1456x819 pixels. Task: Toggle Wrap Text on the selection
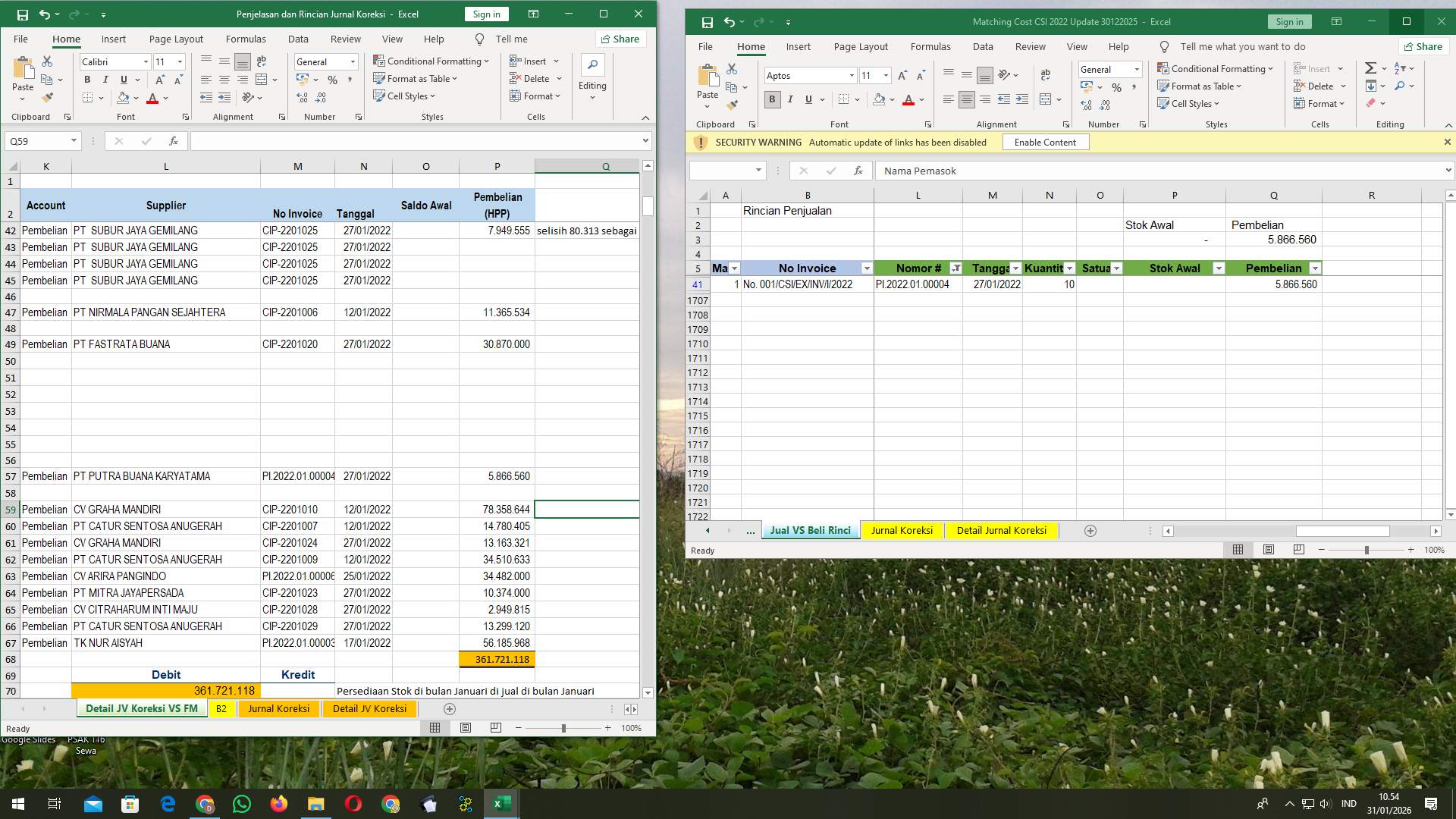(262, 61)
